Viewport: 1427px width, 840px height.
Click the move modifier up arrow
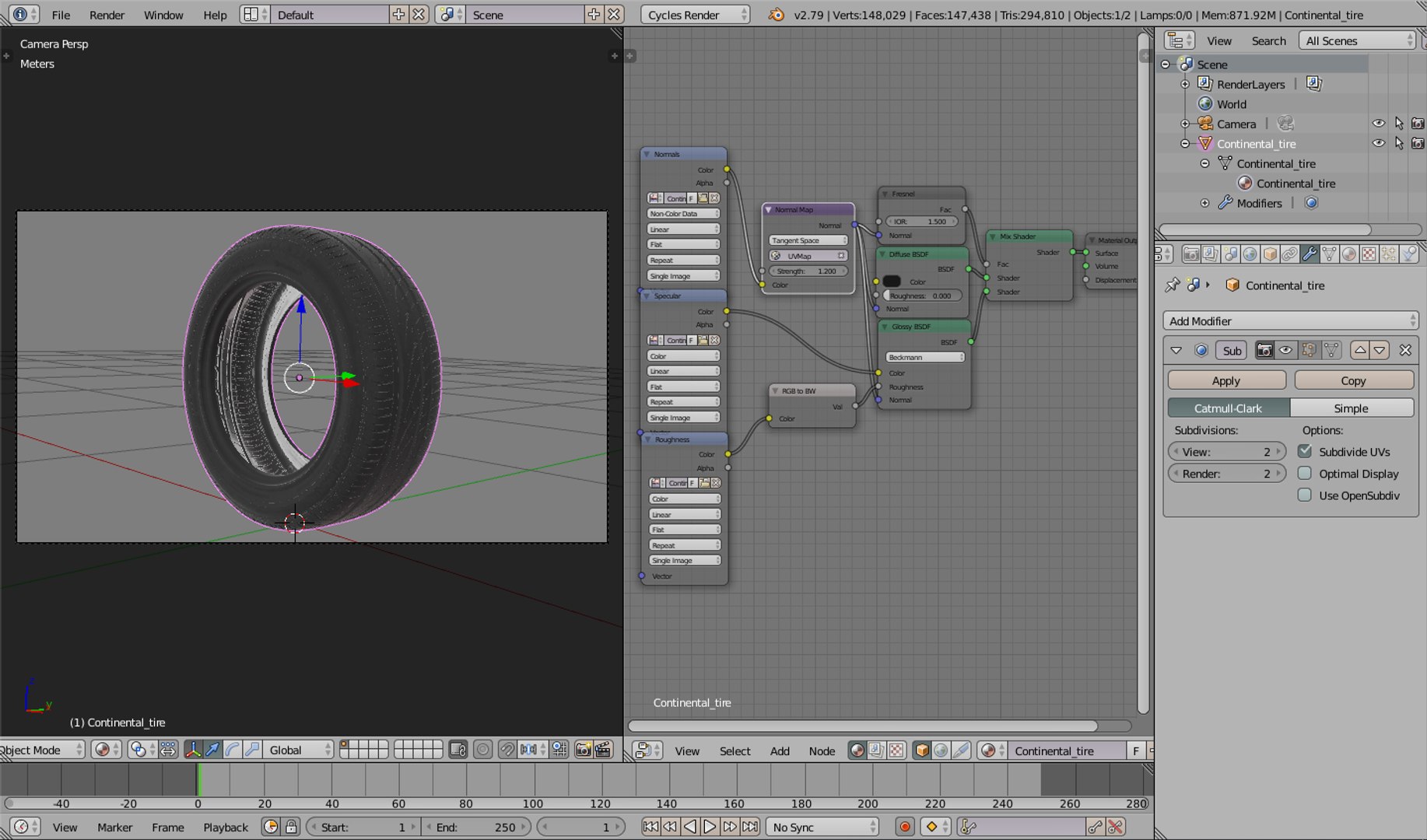coord(1360,350)
